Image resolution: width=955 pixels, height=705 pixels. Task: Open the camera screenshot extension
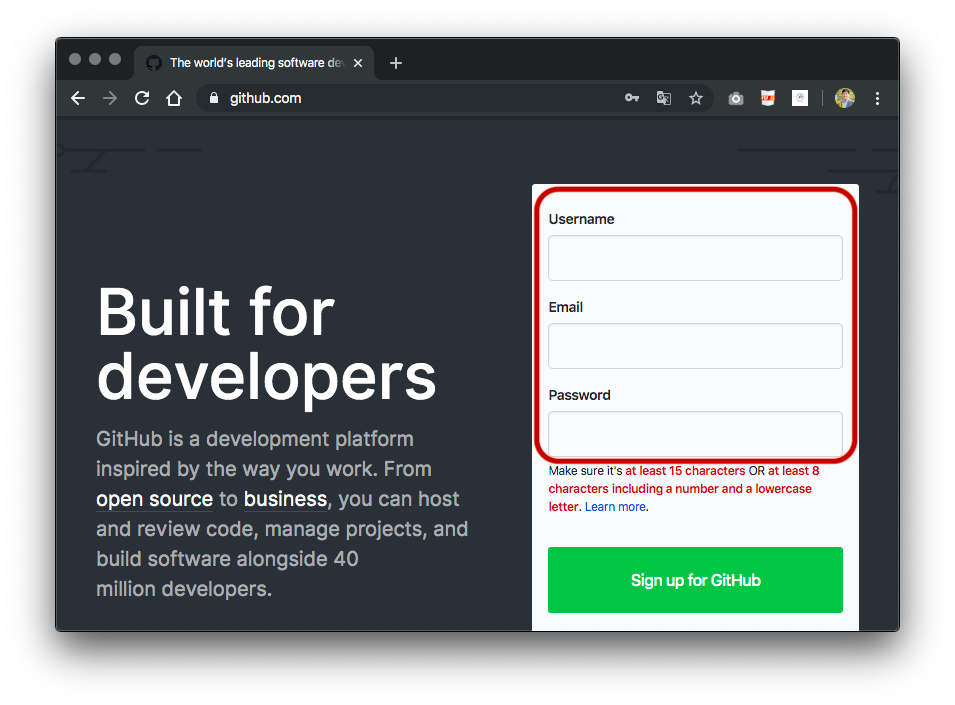click(736, 98)
